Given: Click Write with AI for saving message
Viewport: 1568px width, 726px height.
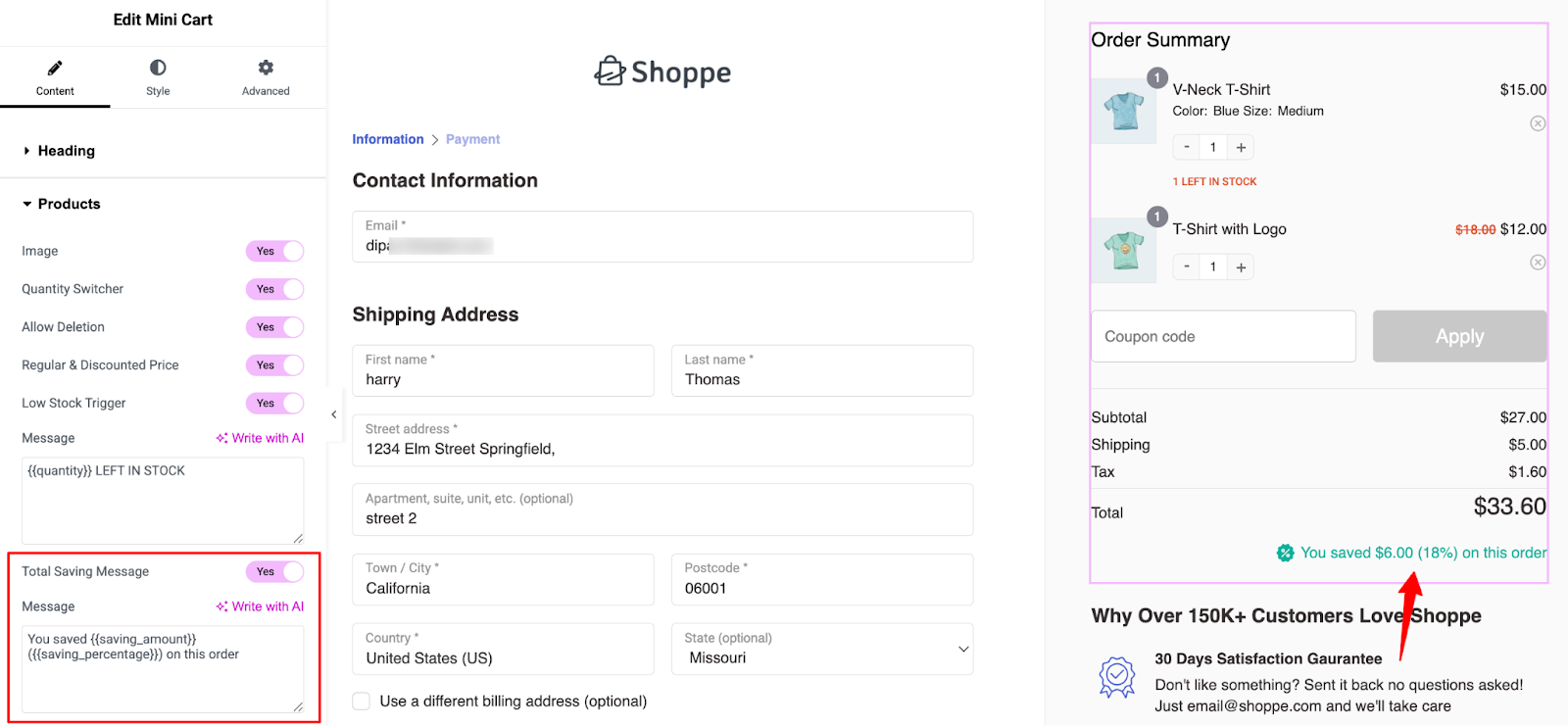Looking at the screenshot, I should pyautogui.click(x=261, y=606).
